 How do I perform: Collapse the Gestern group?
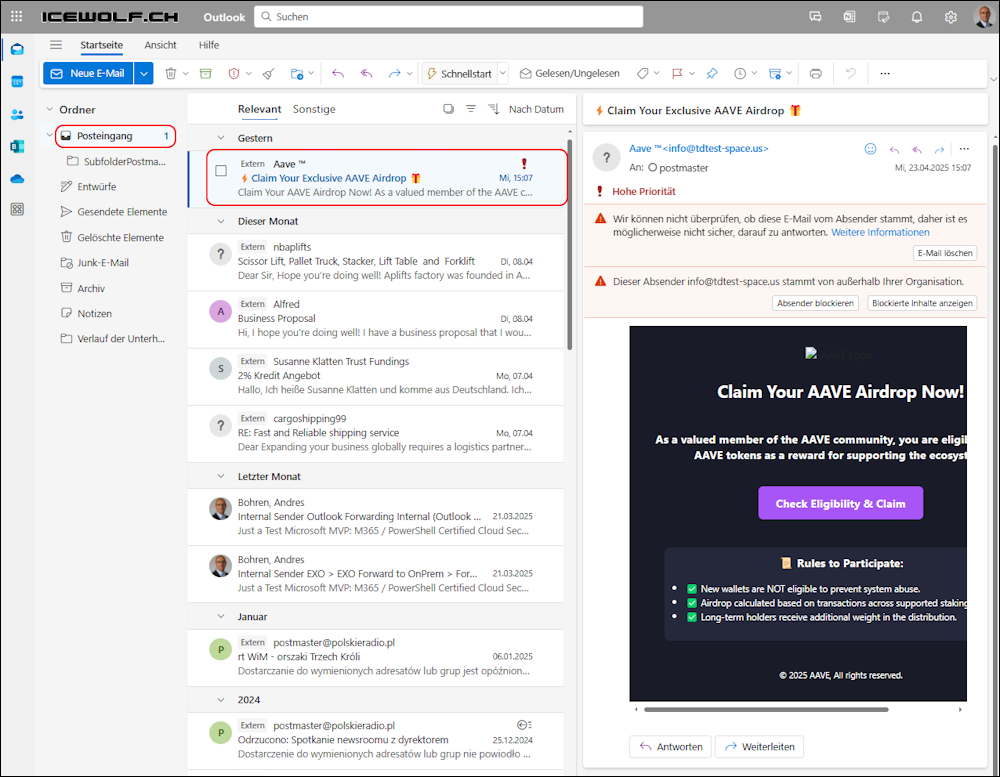coord(221,138)
